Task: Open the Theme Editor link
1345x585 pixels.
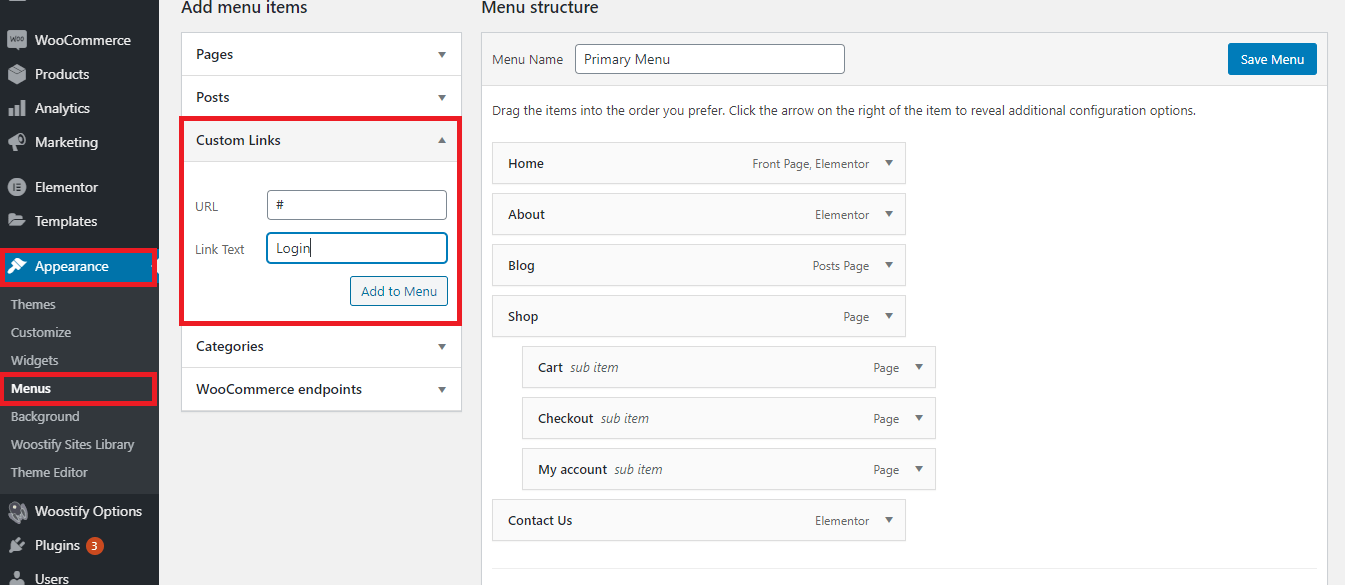Action: (49, 472)
